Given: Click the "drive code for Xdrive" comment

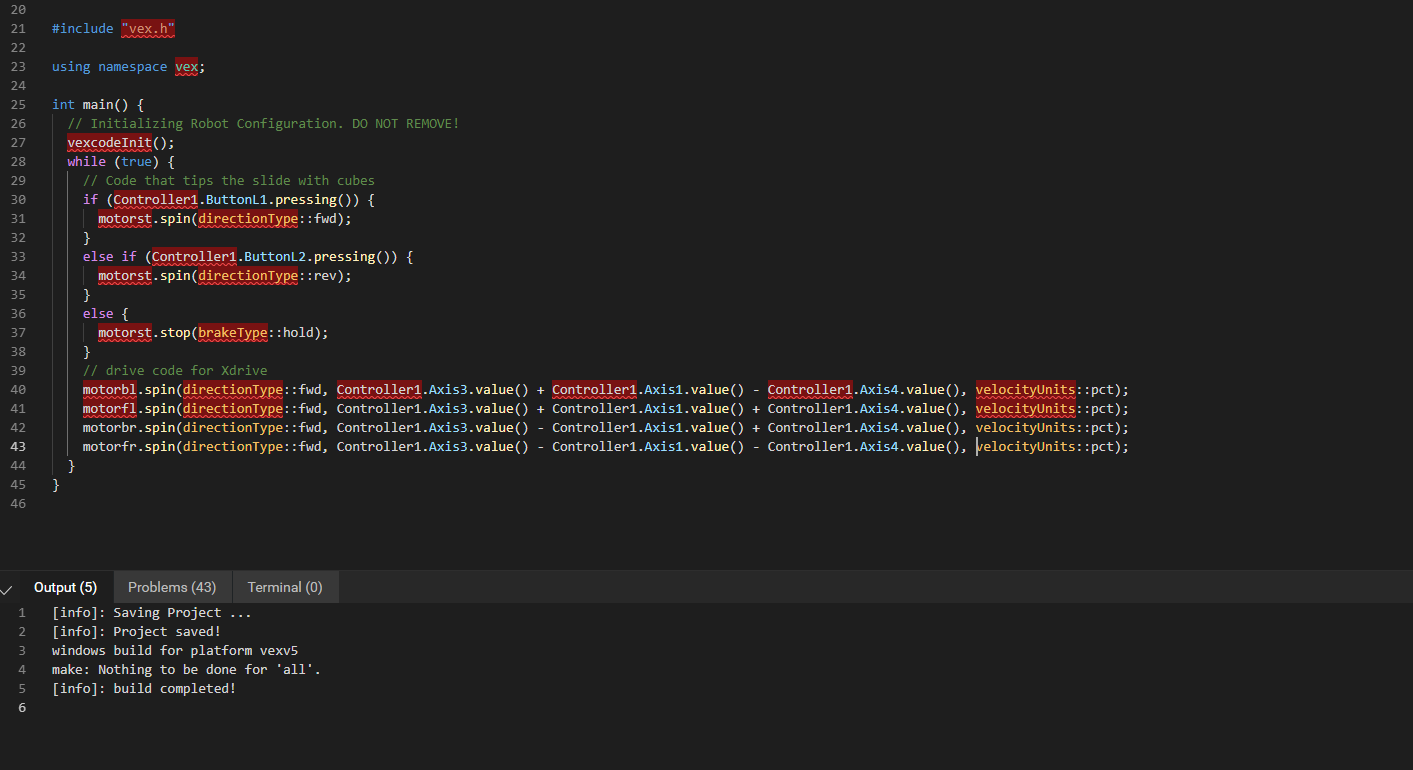Looking at the screenshot, I should (x=175, y=371).
